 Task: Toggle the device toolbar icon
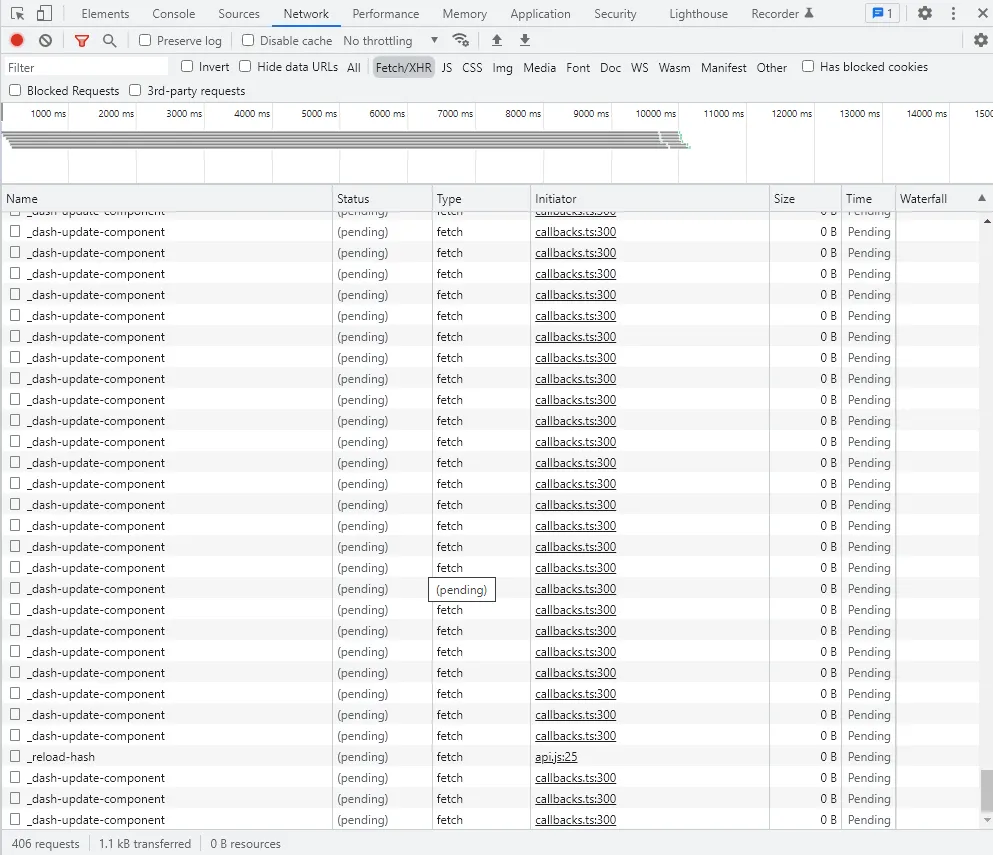click(x=44, y=13)
